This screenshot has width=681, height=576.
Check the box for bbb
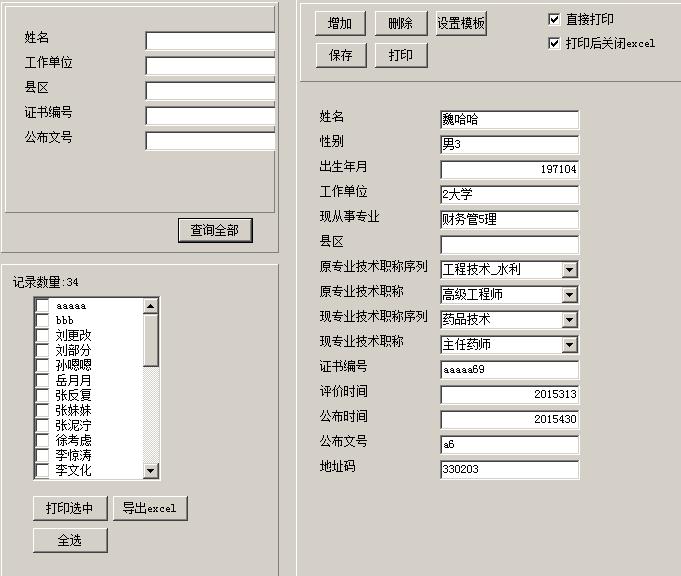pyautogui.click(x=42, y=321)
